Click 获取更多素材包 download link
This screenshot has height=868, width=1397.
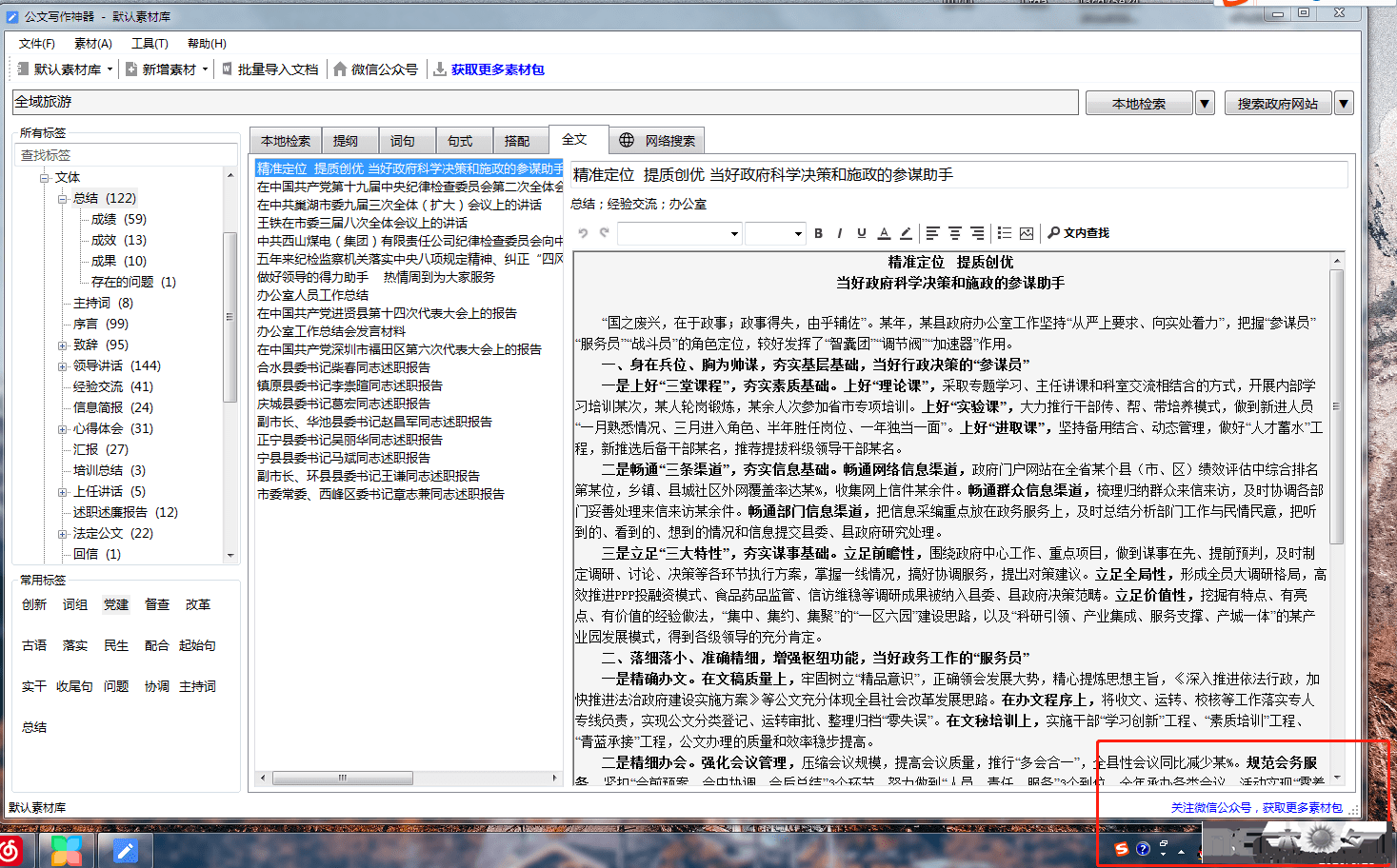pyautogui.click(x=489, y=69)
